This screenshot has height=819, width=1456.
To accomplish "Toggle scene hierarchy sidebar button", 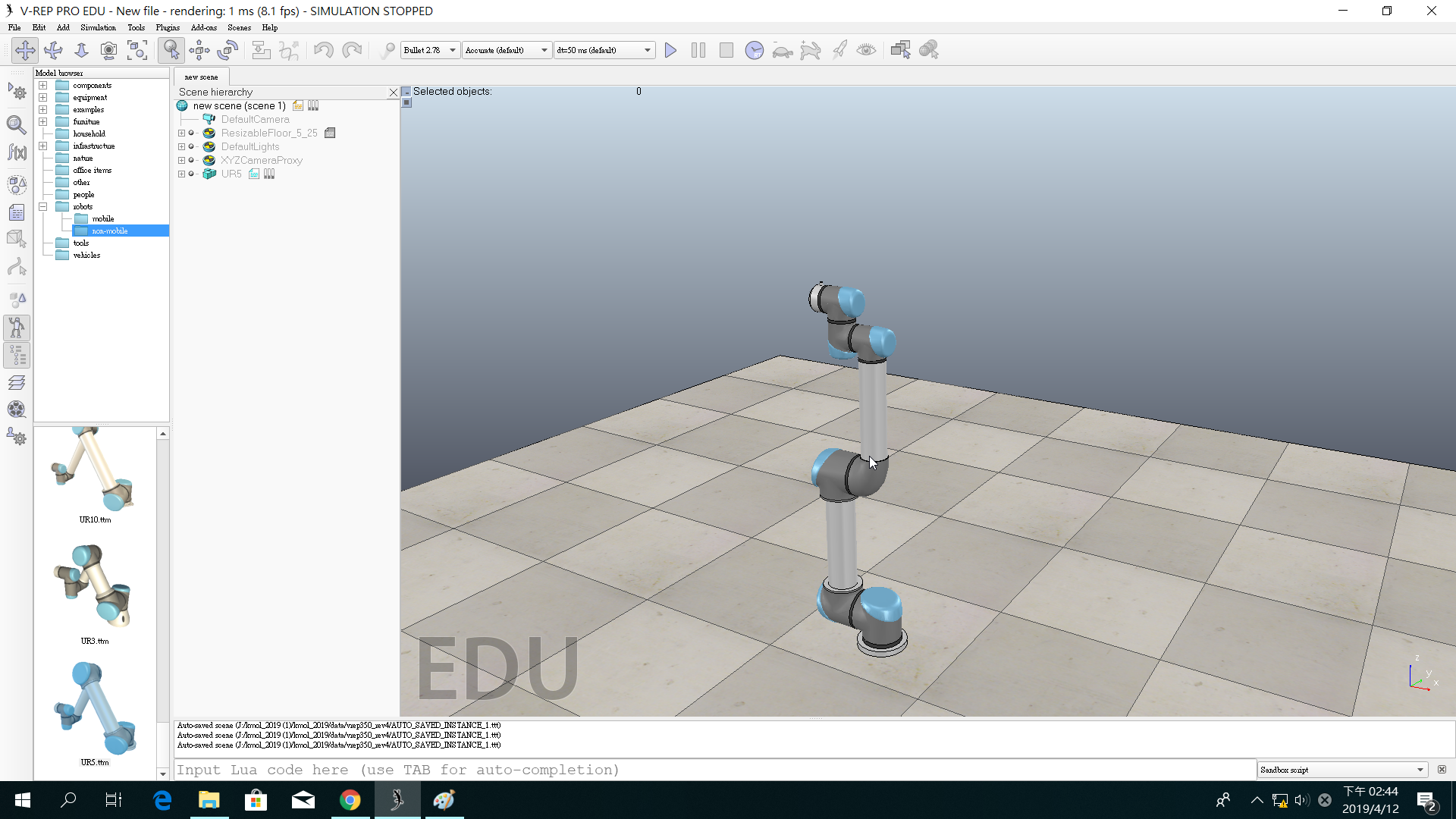I will tap(17, 355).
